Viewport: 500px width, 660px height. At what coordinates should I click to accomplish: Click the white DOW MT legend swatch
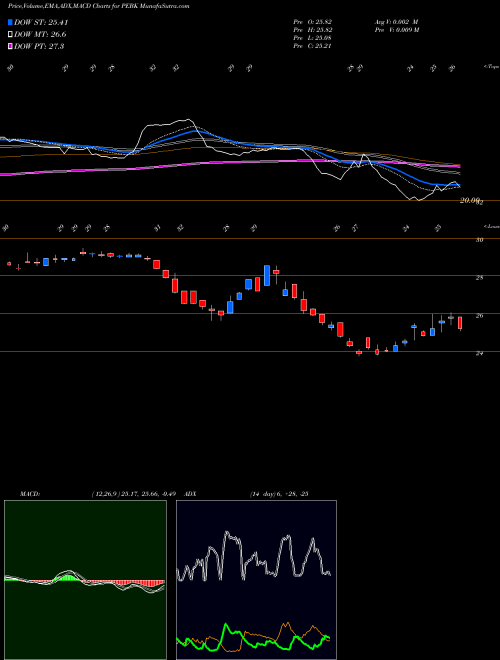[x=10, y=35]
